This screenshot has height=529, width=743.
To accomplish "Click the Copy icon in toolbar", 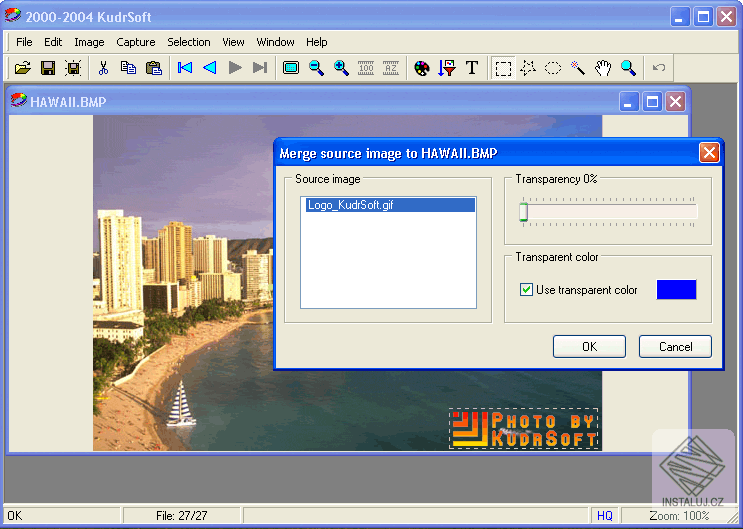I will pos(128,68).
